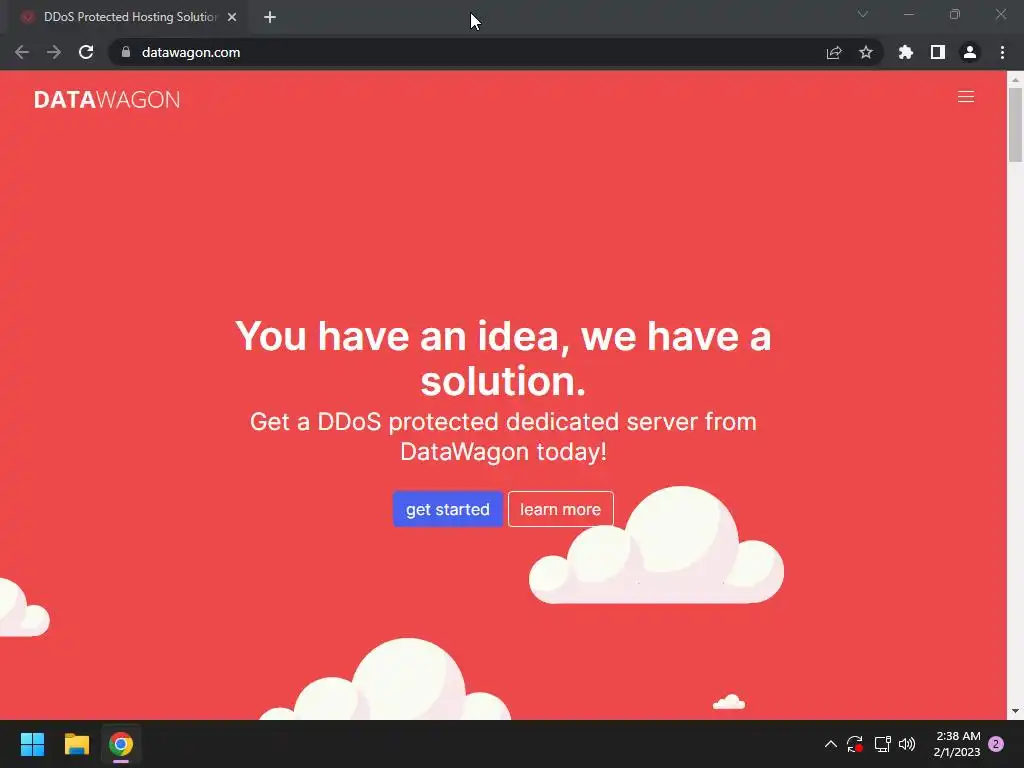The image size is (1024, 768).
Task: Open Chrome three-dot menu
Action: tap(1002, 52)
